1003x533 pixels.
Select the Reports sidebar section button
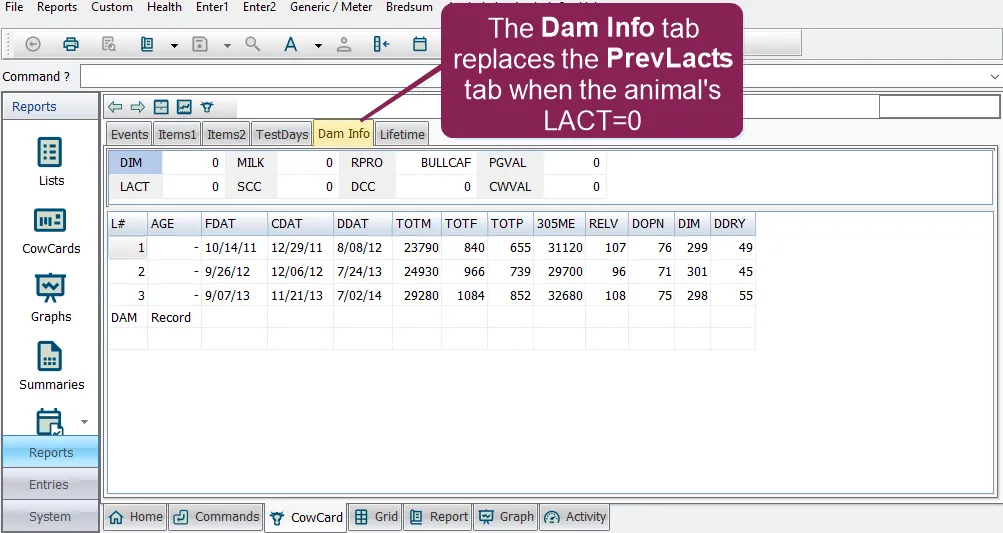point(51,452)
